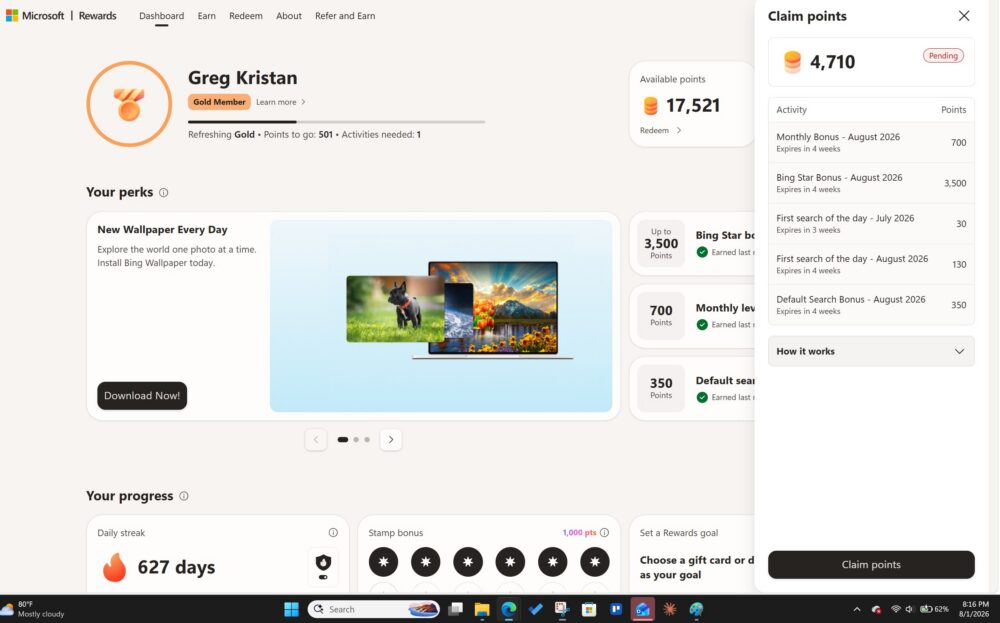Open the Your perks info icon
The image size is (1000, 623).
163,193
